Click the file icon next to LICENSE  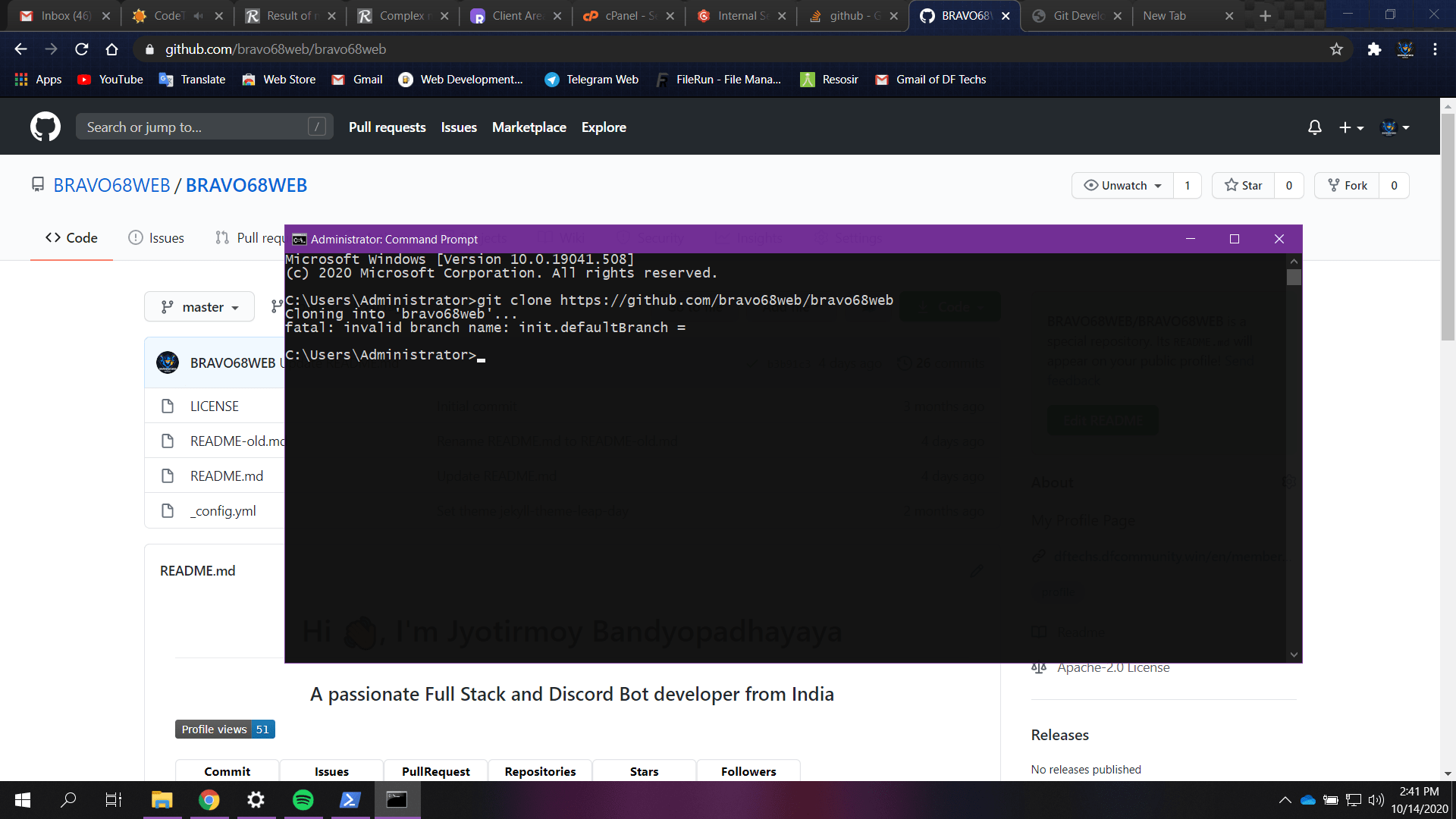tap(168, 406)
